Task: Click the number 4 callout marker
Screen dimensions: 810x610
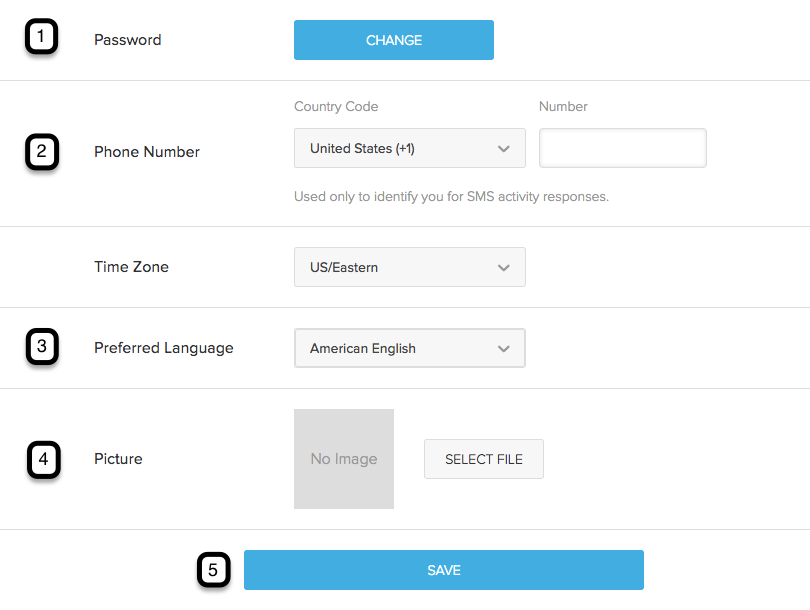Action: (x=43, y=459)
